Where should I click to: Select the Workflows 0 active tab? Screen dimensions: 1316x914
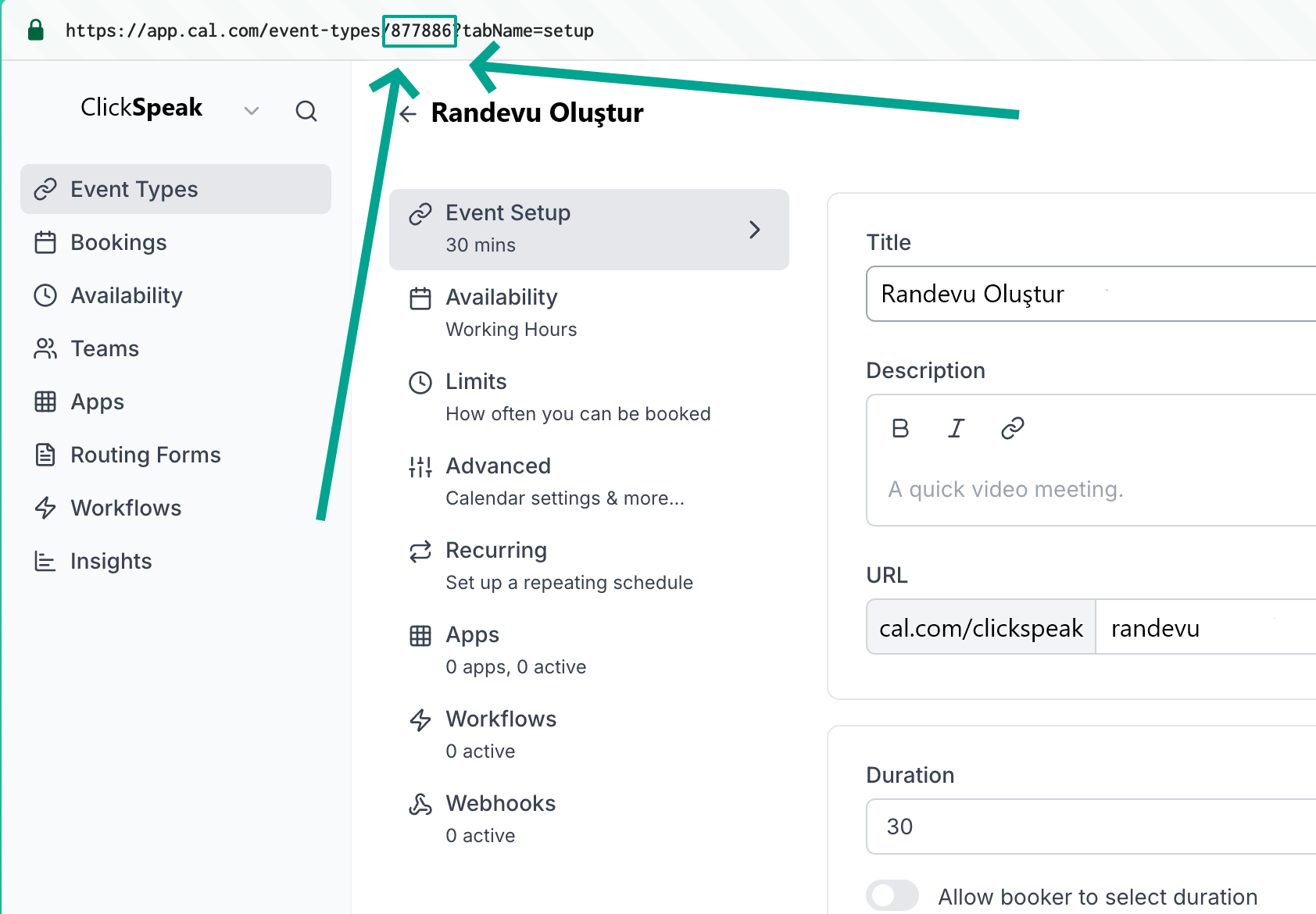[x=589, y=734]
